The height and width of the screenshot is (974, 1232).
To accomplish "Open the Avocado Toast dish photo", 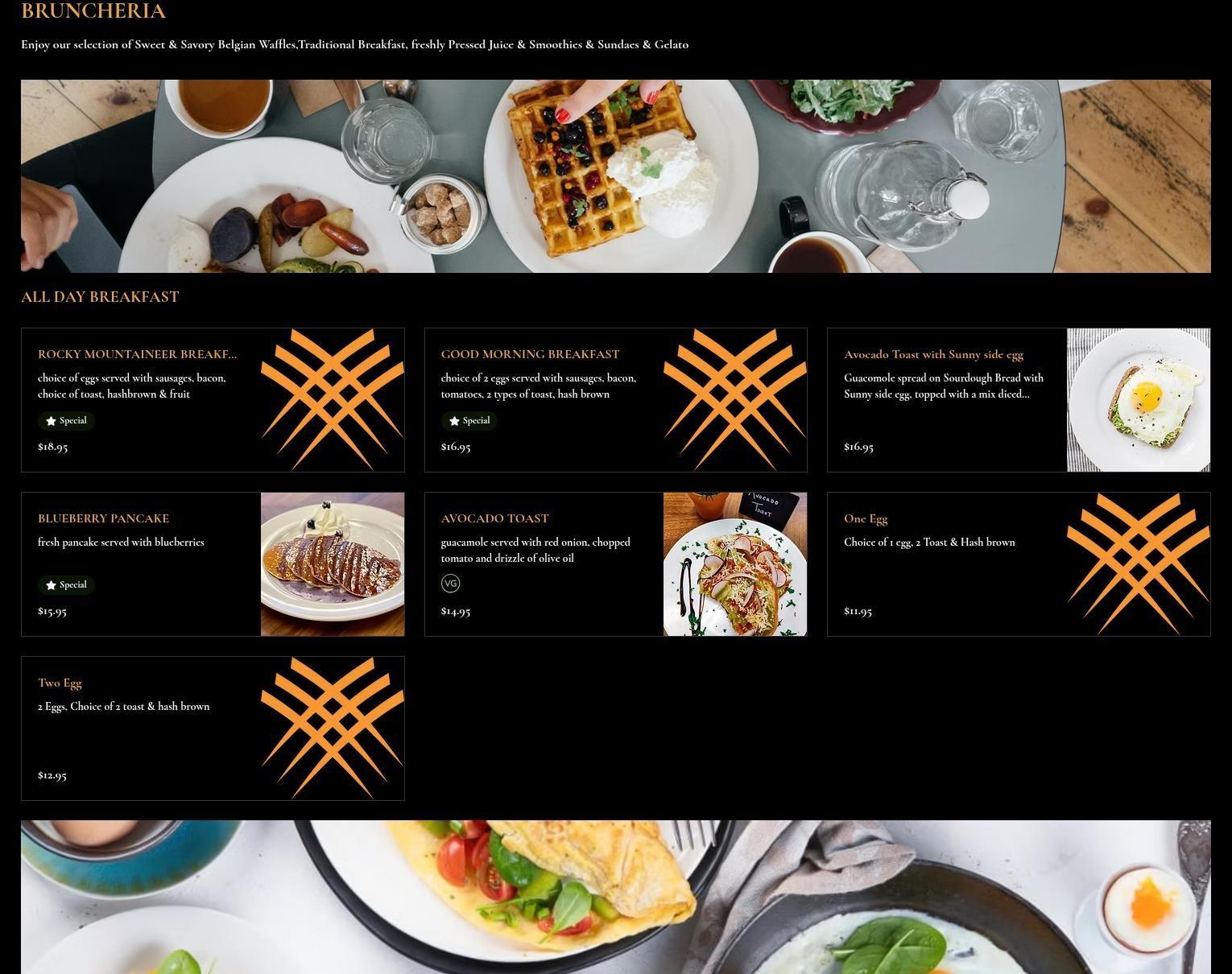I will click(735, 564).
